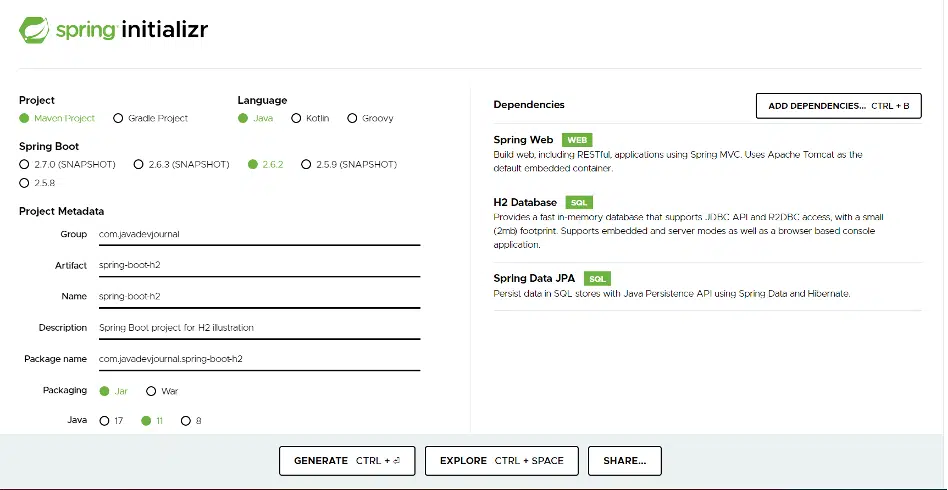
Task: Click the Dependencies heading
Action: [x=529, y=105]
